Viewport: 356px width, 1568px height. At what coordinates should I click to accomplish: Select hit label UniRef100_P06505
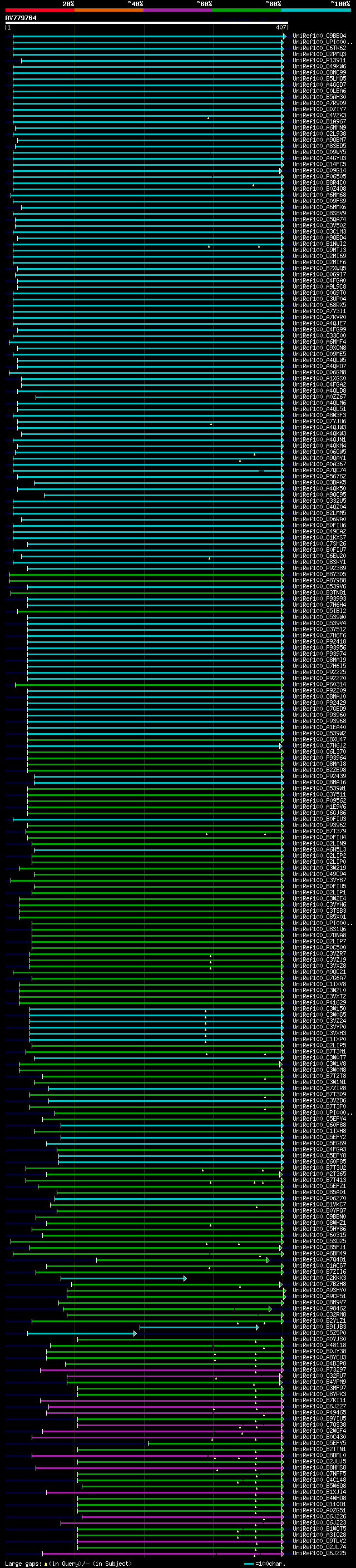coord(319,176)
